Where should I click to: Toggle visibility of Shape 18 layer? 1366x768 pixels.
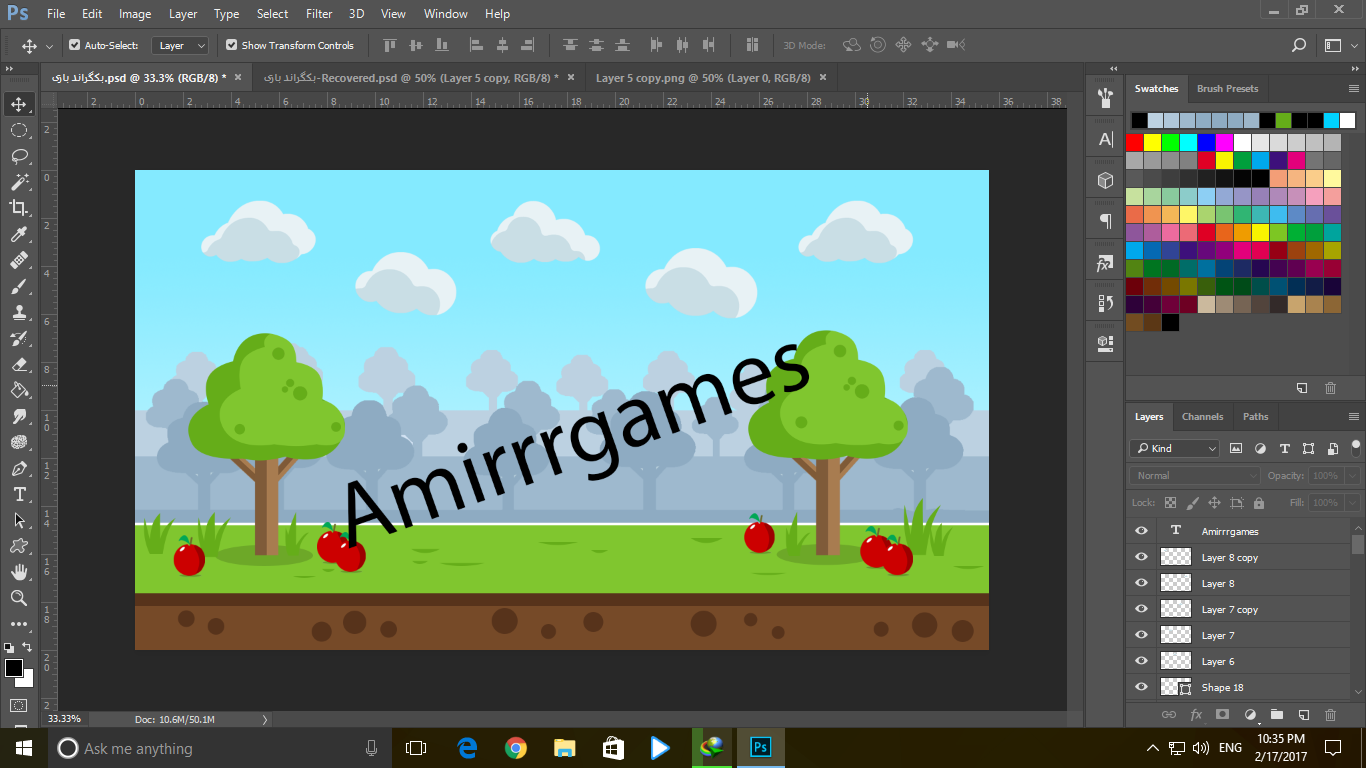point(1141,687)
